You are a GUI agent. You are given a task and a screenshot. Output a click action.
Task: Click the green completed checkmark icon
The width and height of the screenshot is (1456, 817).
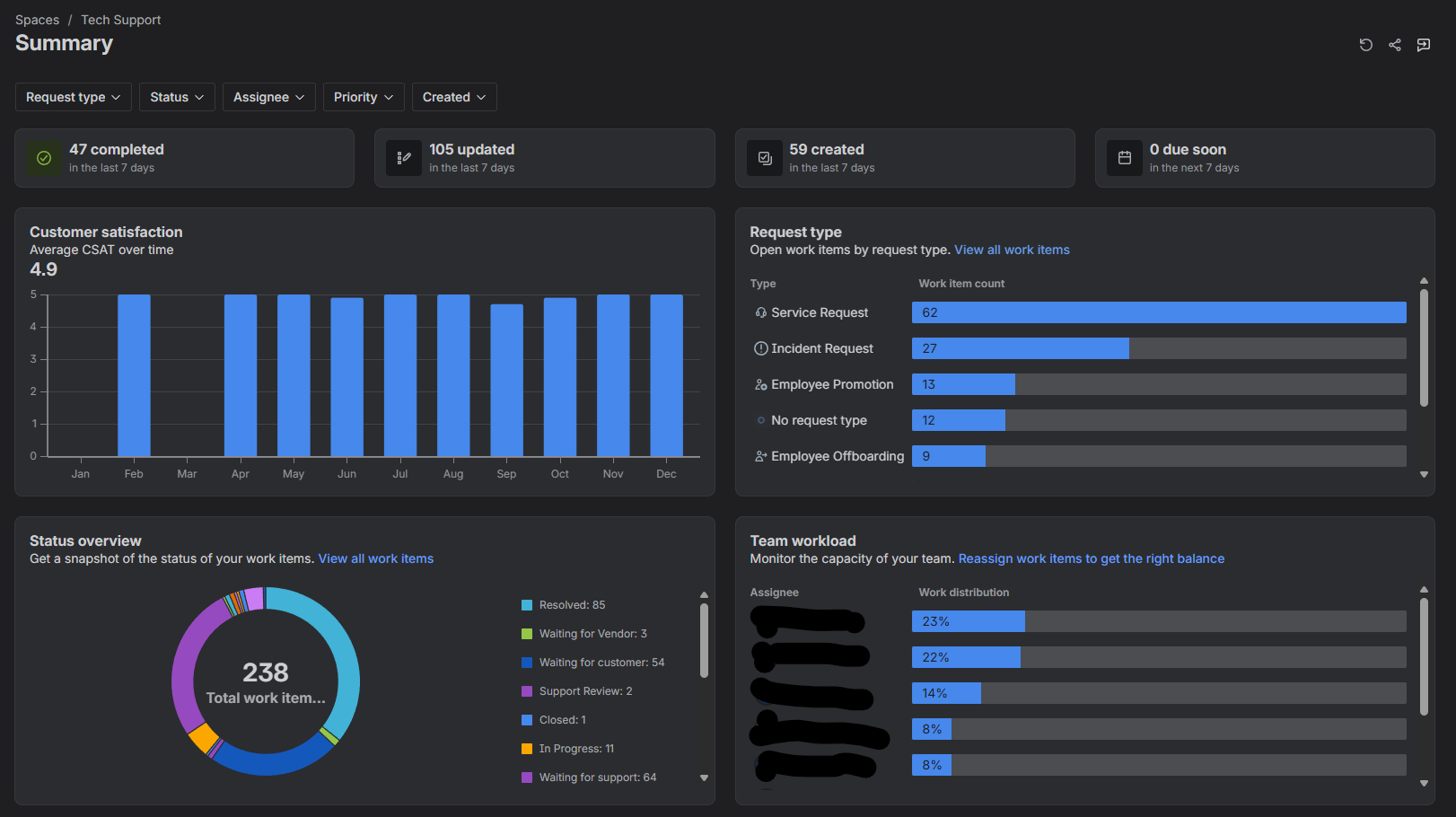(x=44, y=158)
